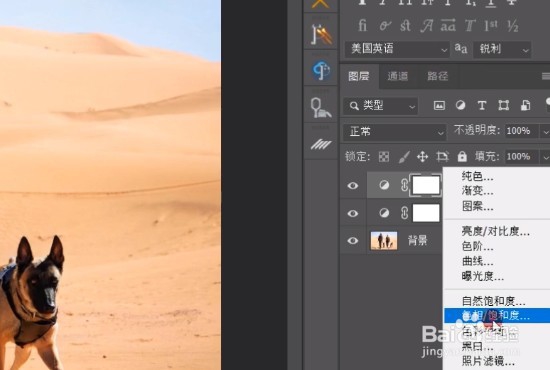Viewport: 550px width, 370px height.
Task: Expand the opacity slider arrow
Action: [x=545, y=132]
